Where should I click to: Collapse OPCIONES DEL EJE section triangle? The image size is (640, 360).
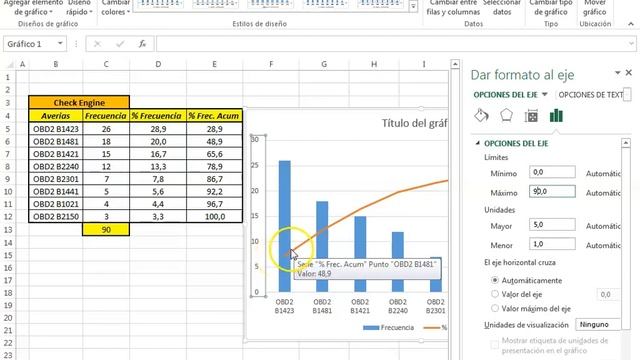[478, 143]
